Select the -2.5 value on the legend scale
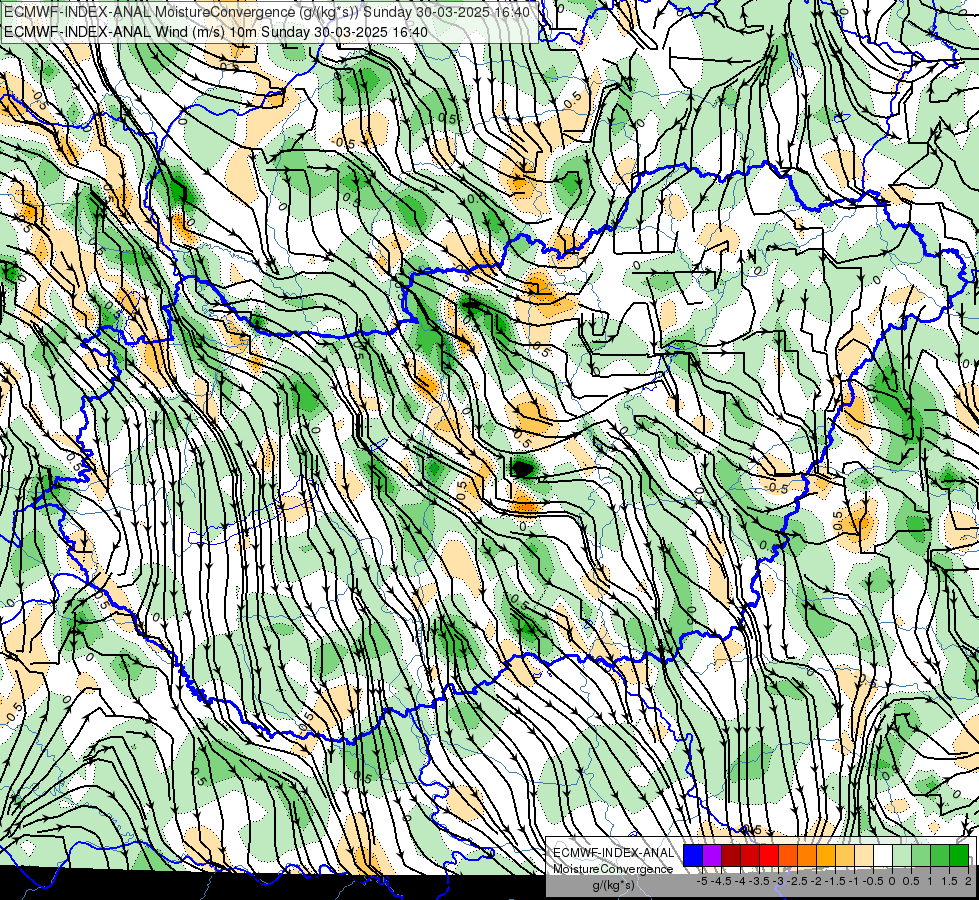Viewport: 979px width, 900px height. (797, 881)
